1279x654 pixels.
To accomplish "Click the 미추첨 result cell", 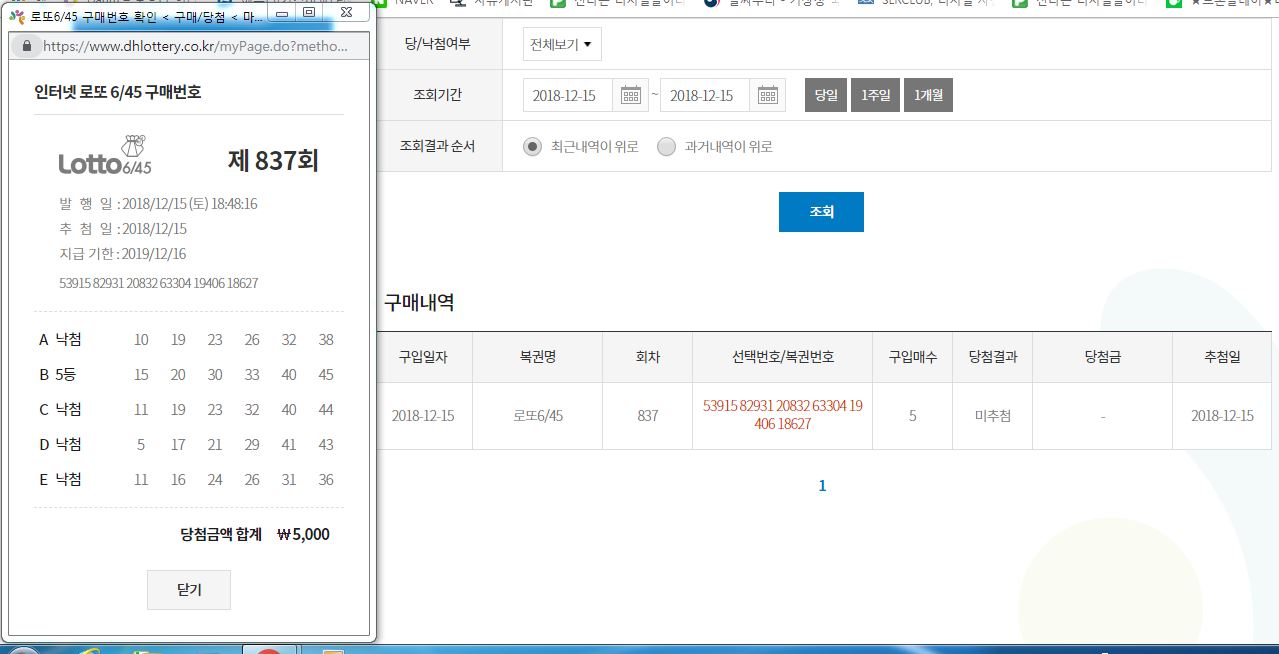I will click(x=993, y=415).
